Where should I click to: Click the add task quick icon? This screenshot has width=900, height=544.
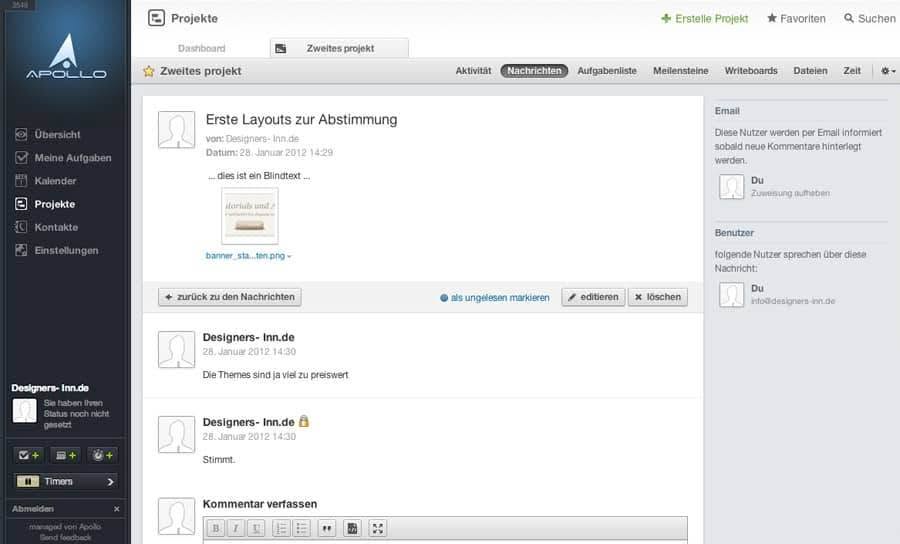[x=28, y=455]
